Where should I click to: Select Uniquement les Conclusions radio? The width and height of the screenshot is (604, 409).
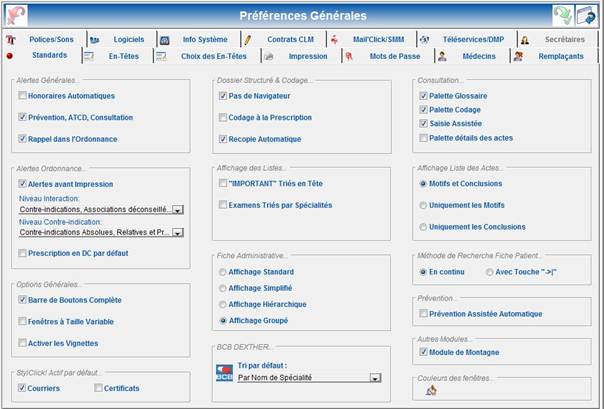coord(423,227)
